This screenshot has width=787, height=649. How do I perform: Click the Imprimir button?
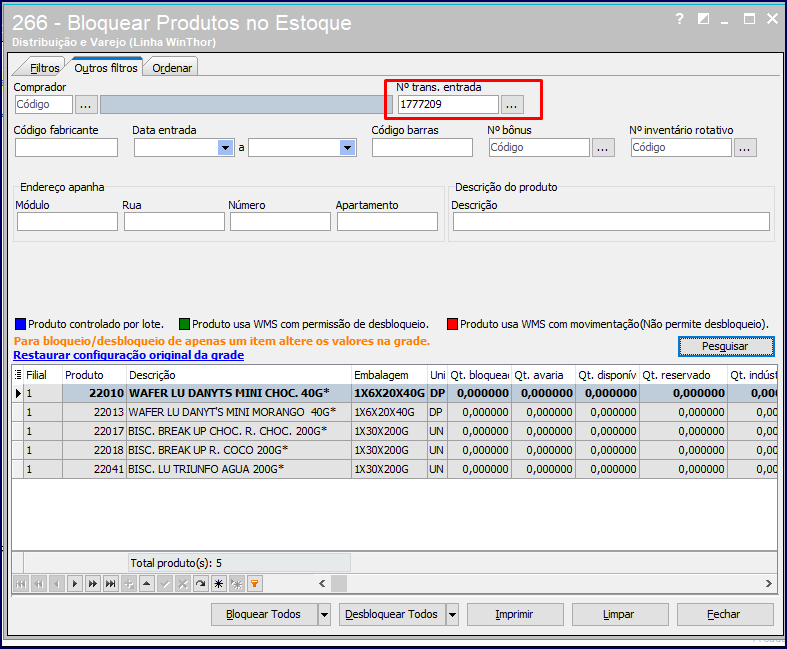coord(515,615)
